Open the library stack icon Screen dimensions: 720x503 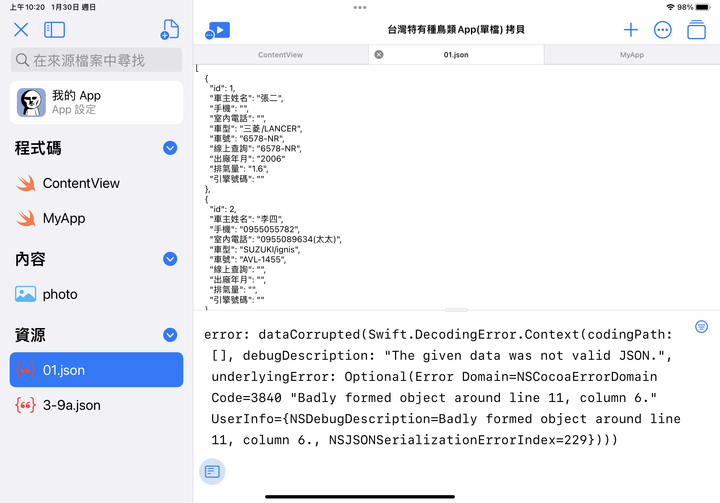tap(696, 30)
